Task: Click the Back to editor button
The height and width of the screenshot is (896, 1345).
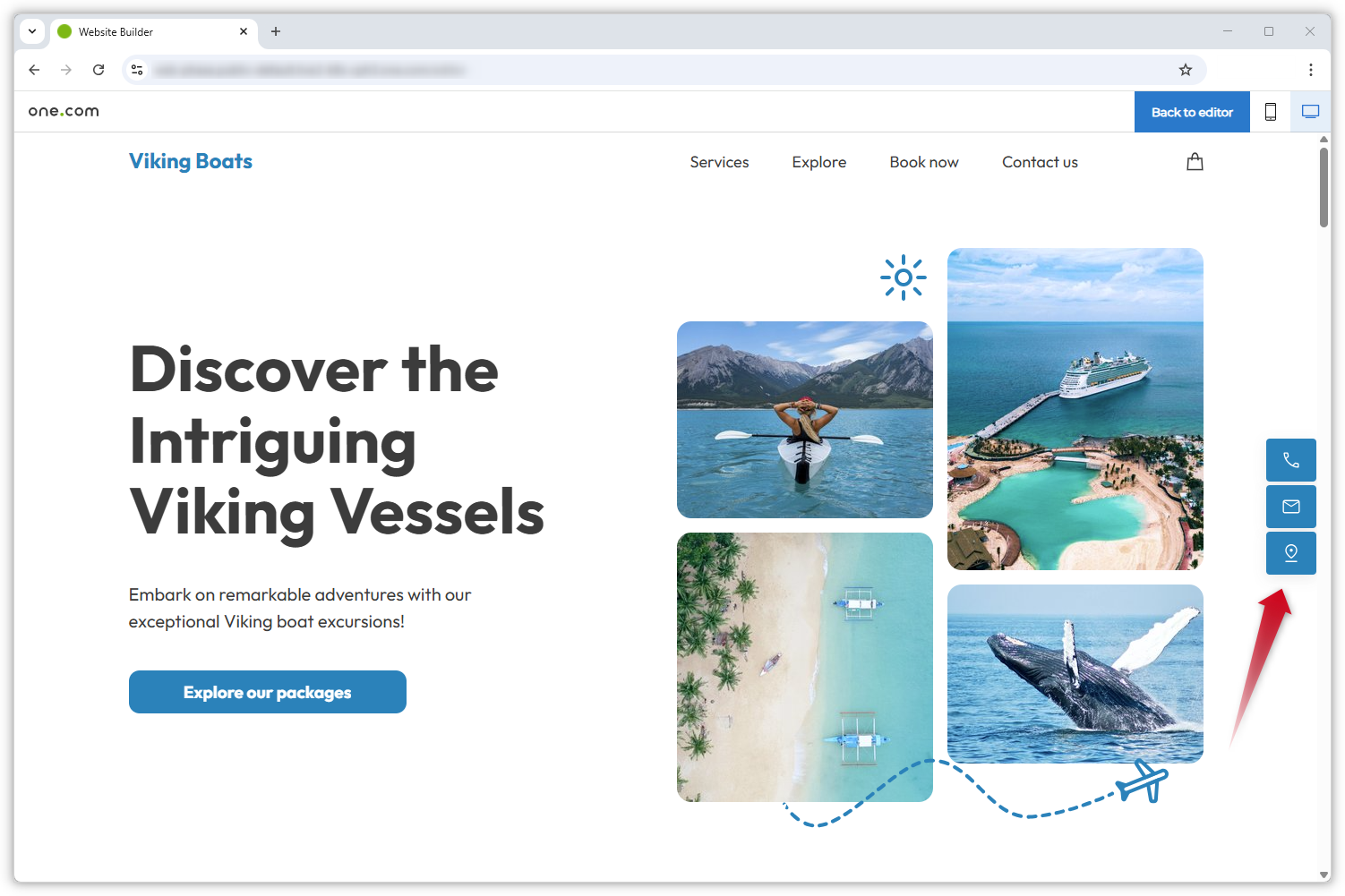Action: [x=1192, y=112]
